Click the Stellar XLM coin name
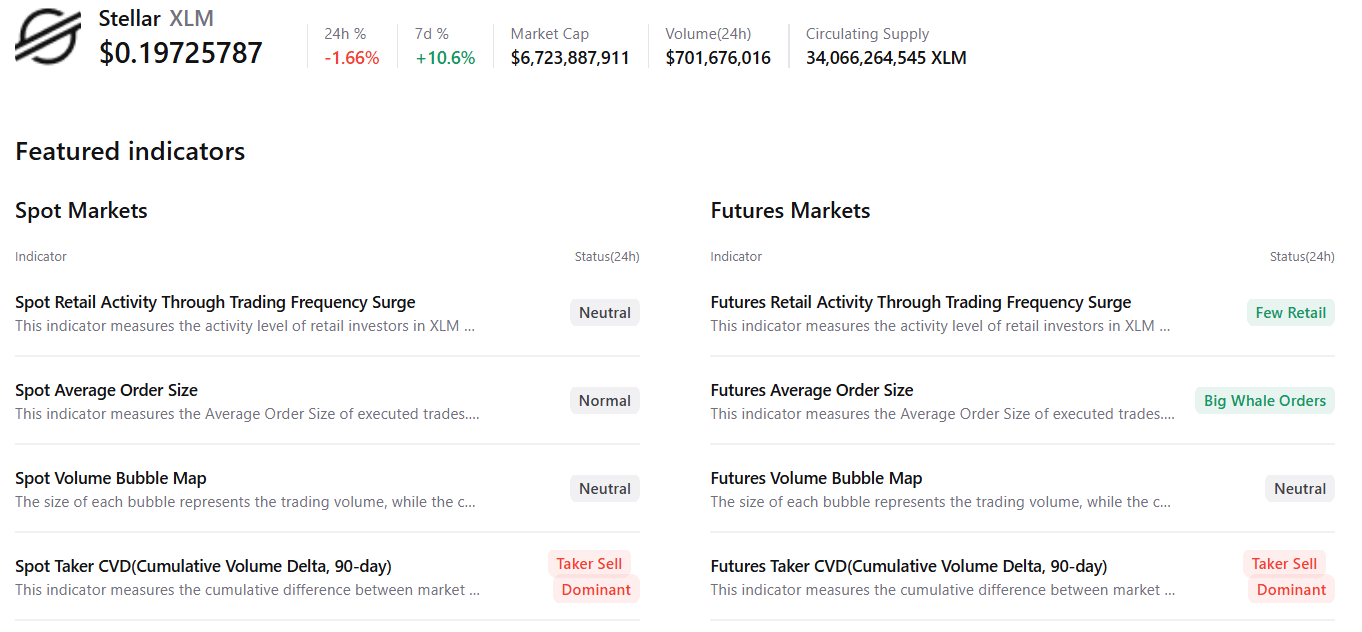Viewport: 1362px width, 632px height. 156,18
